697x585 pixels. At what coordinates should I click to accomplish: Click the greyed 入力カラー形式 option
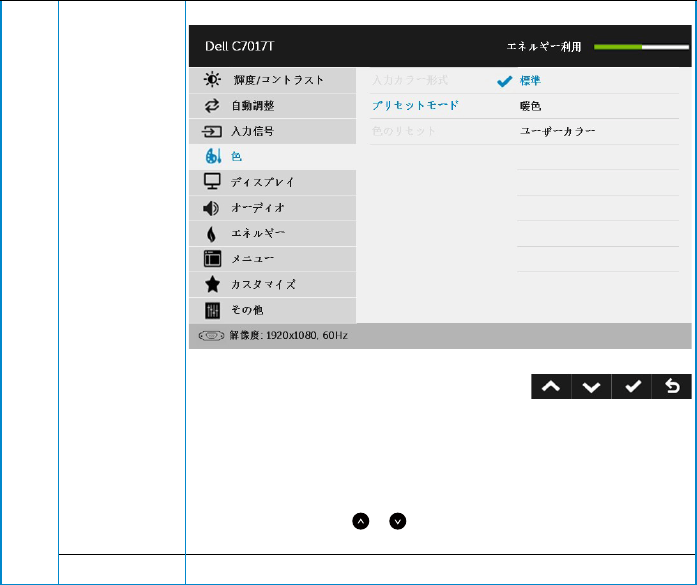click(410, 80)
